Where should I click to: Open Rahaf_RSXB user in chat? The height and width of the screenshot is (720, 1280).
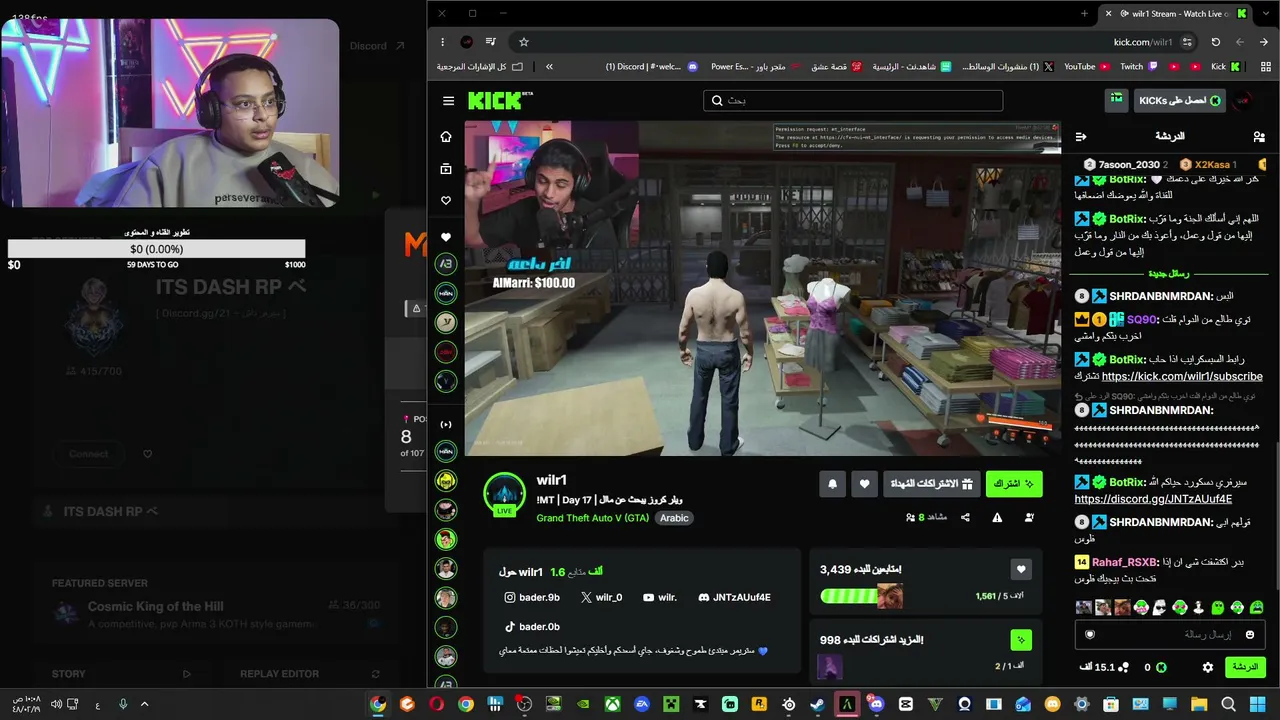click(1123, 562)
